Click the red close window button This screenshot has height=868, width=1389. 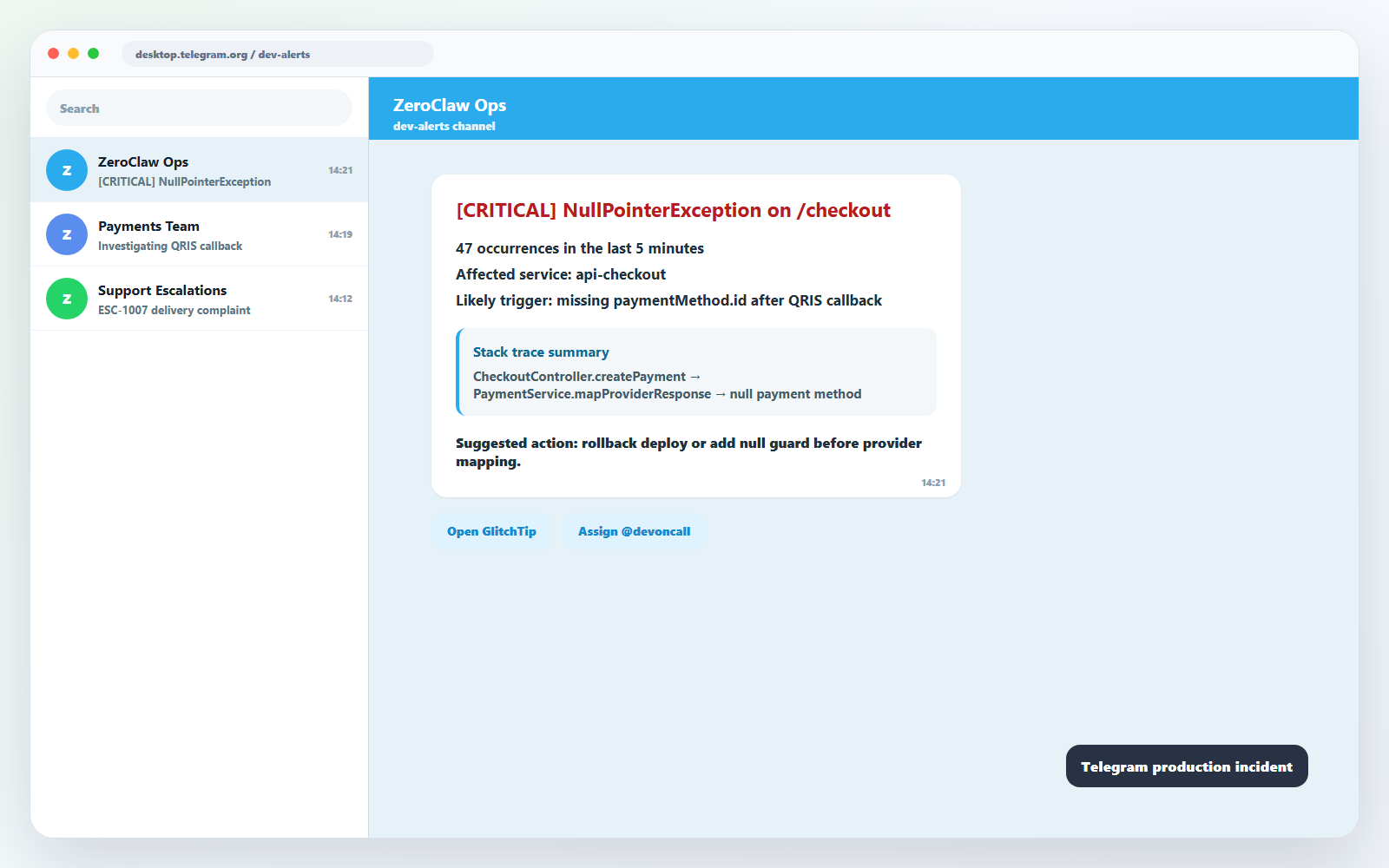tap(53, 54)
